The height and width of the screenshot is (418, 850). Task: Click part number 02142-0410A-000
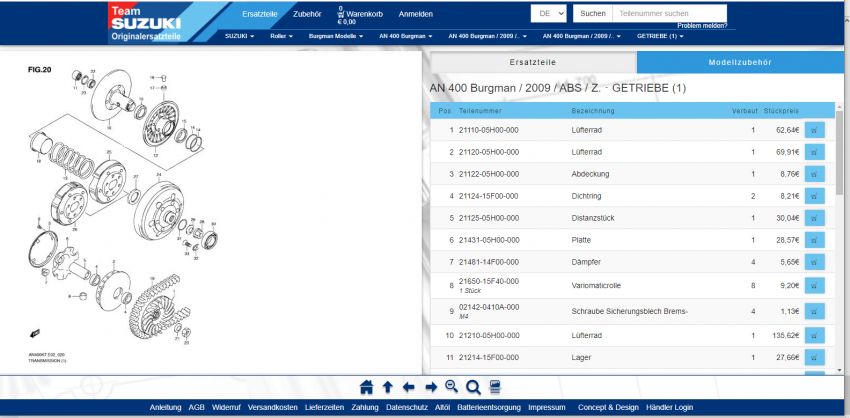pyautogui.click(x=488, y=307)
